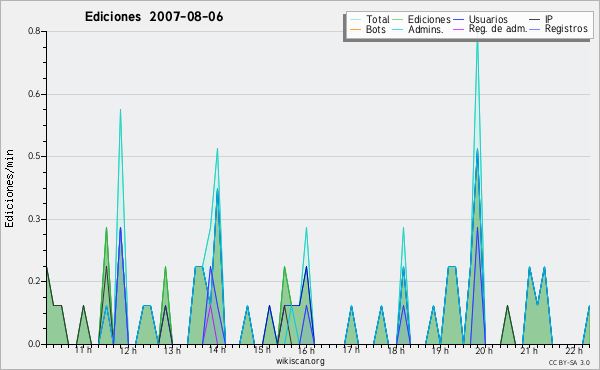Click the 21 h axis label
This screenshot has height=370, width=600.
click(529, 350)
